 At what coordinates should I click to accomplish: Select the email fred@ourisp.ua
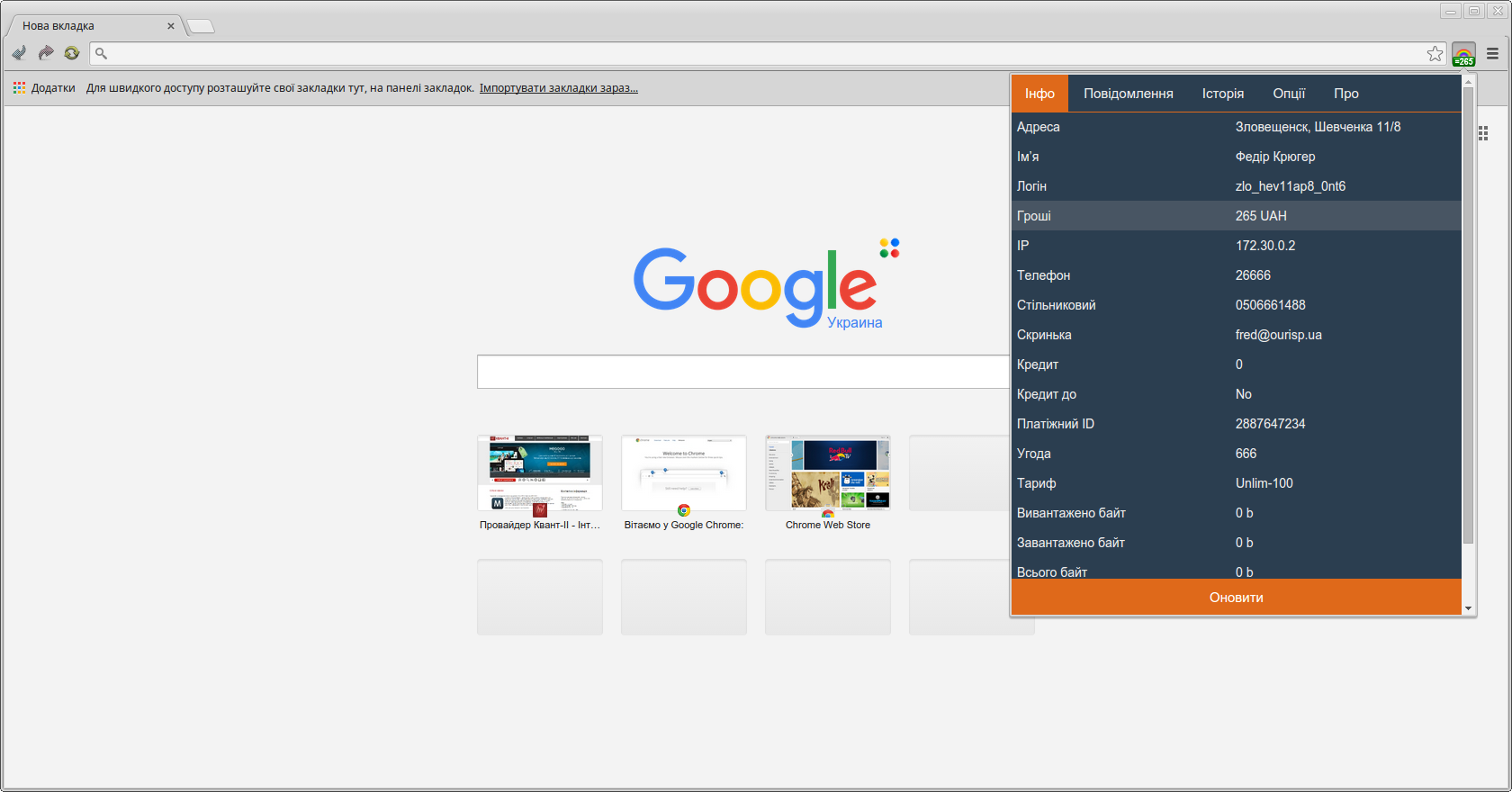1278,335
